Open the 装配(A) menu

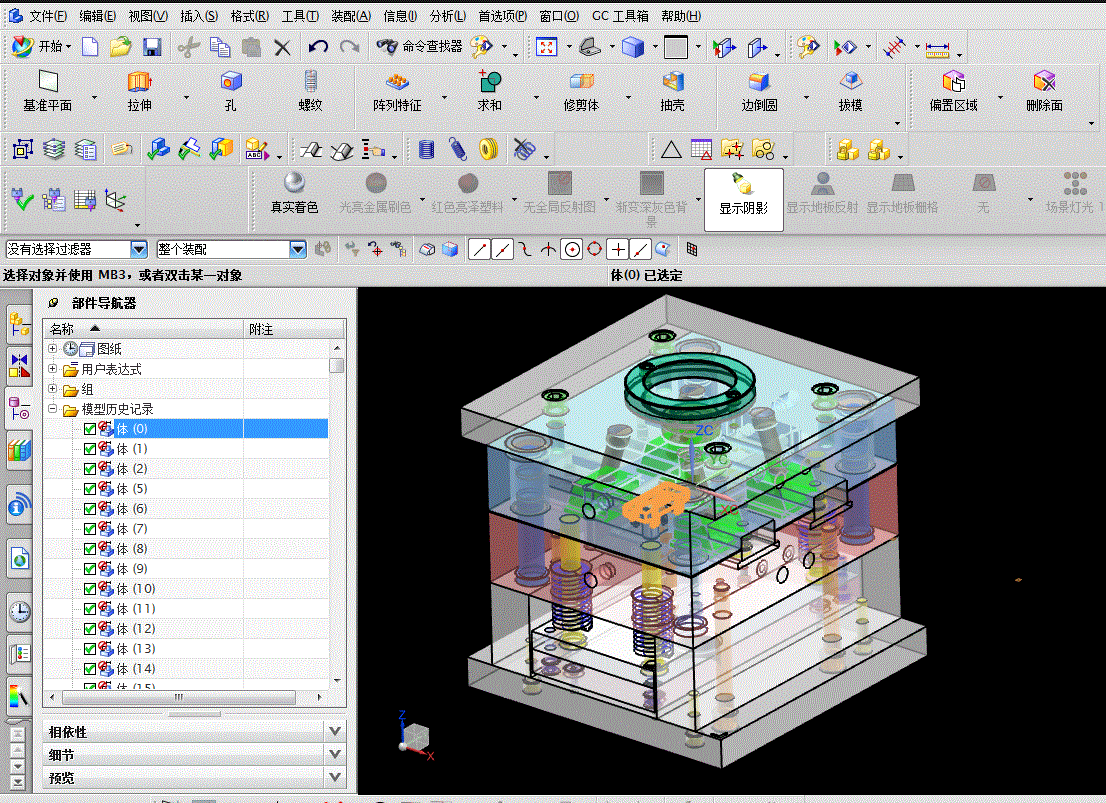pyautogui.click(x=351, y=16)
